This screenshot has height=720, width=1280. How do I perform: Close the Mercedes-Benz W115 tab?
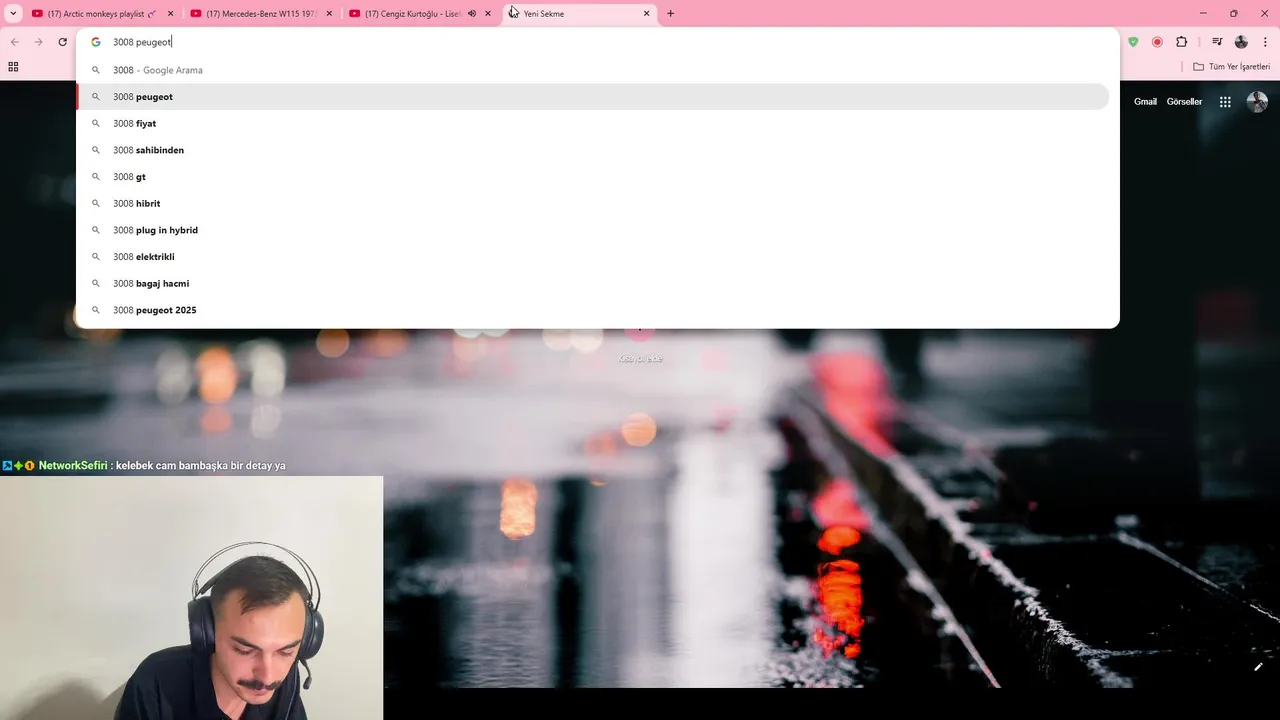(329, 14)
